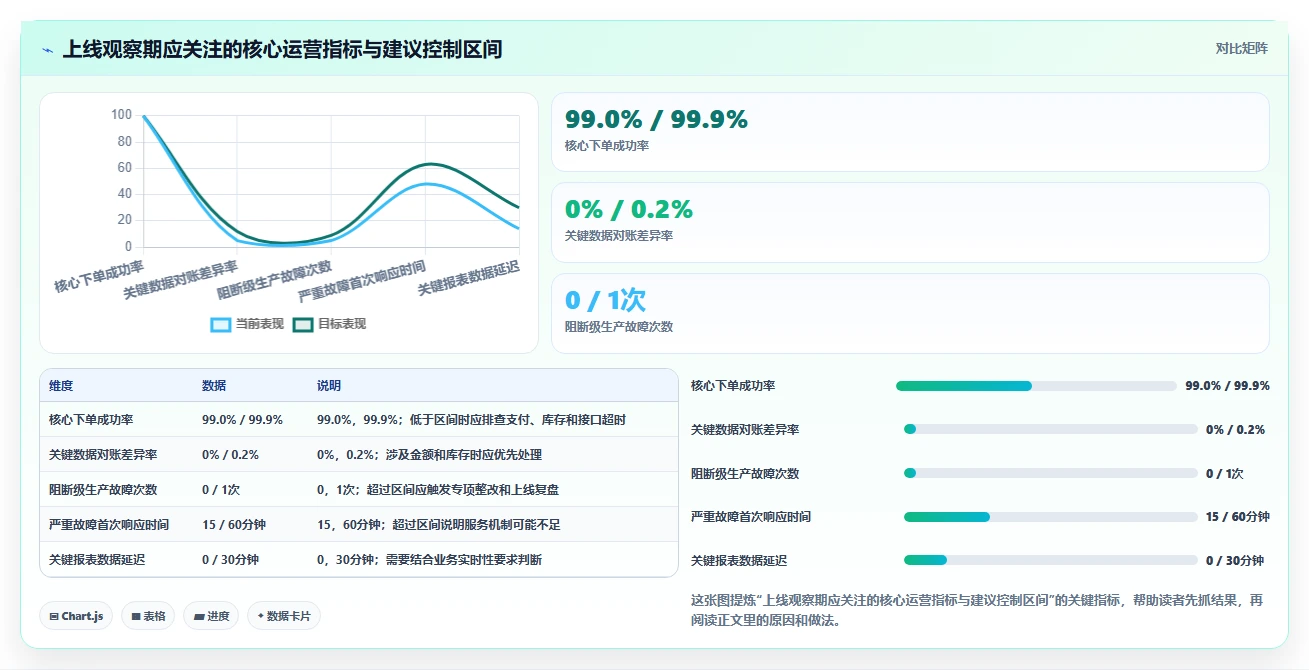Screen dimensions: 1309x670
Task: Click the chart y-axis value 100
Action: 121,115
